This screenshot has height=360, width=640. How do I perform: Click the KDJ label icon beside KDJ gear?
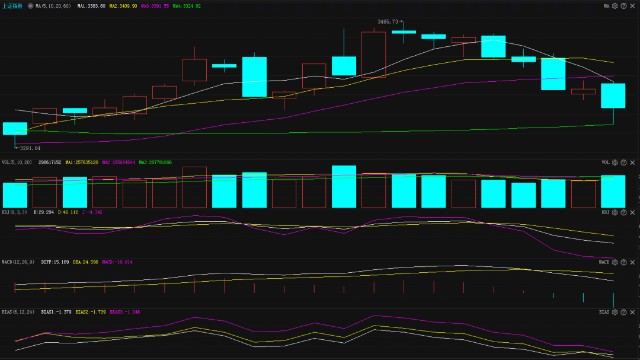click(606, 212)
